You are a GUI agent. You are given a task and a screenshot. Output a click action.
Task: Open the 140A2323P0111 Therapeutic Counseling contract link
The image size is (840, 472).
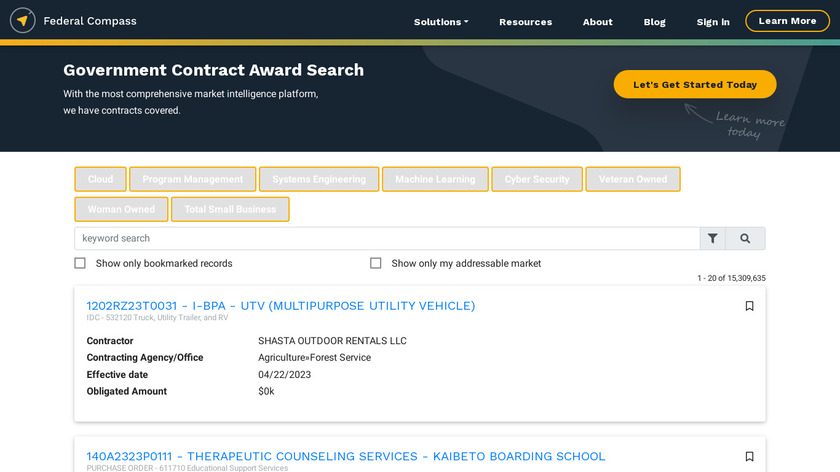[346, 456]
